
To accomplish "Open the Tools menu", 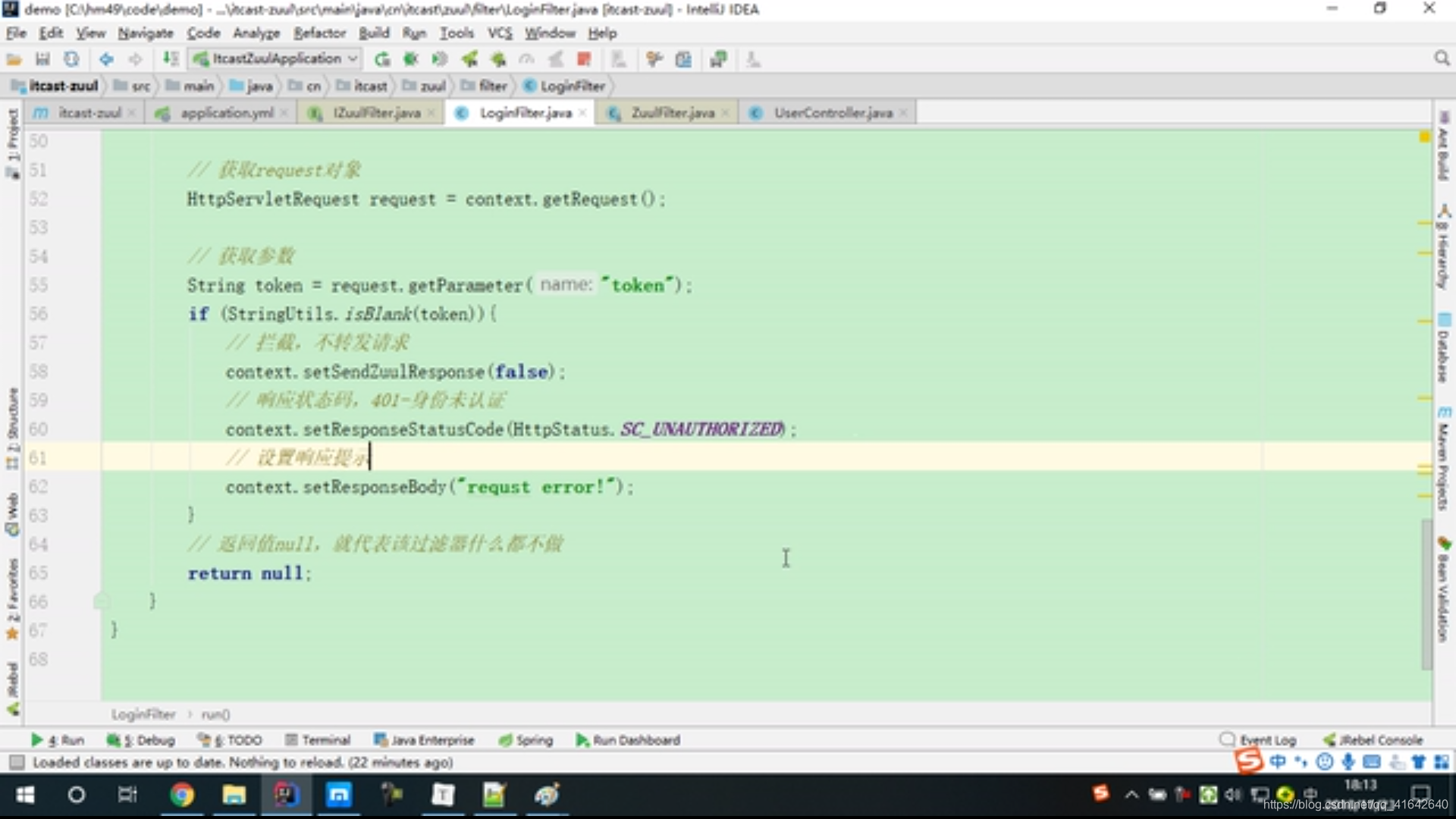I will (457, 33).
